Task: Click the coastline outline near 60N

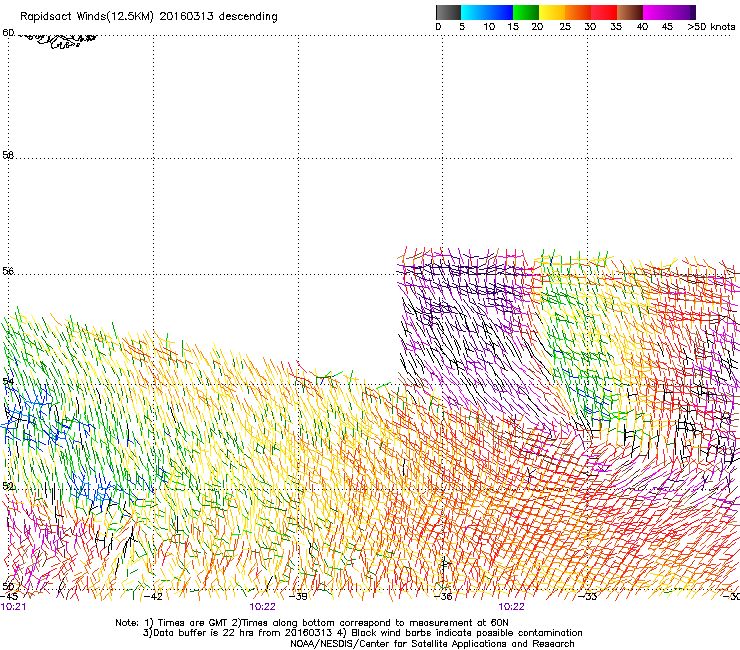Action: pos(58,41)
